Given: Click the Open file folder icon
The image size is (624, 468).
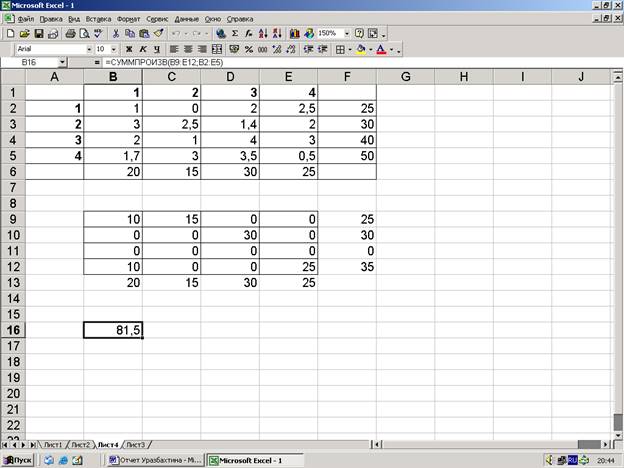Looking at the screenshot, I should tap(25, 33).
